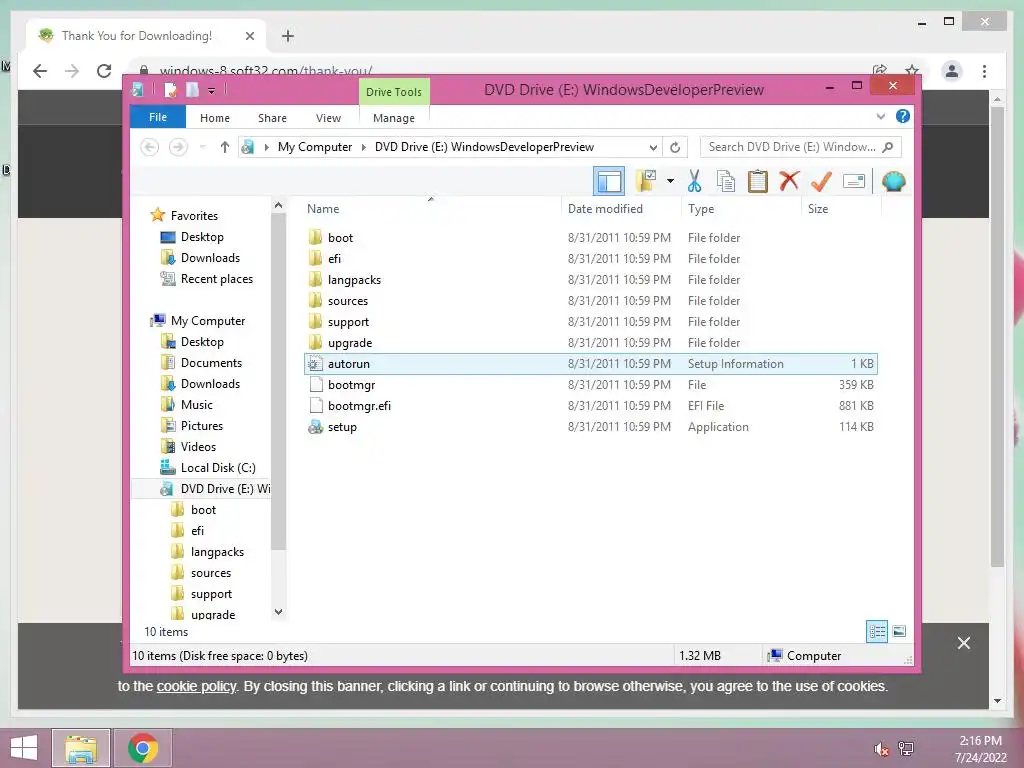The height and width of the screenshot is (768, 1024).
Task: Open Chrome profile avatar button
Action: click(952, 71)
